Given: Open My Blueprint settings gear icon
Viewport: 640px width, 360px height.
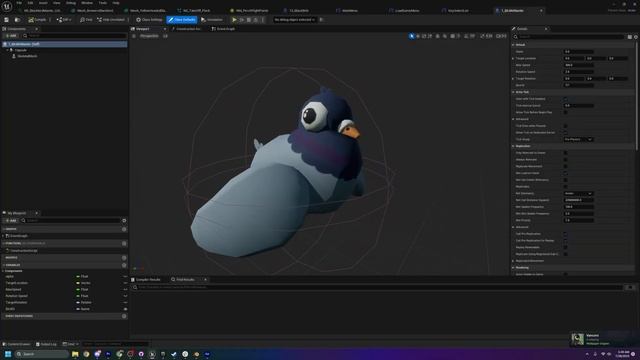Looking at the screenshot, I should [x=124, y=220].
